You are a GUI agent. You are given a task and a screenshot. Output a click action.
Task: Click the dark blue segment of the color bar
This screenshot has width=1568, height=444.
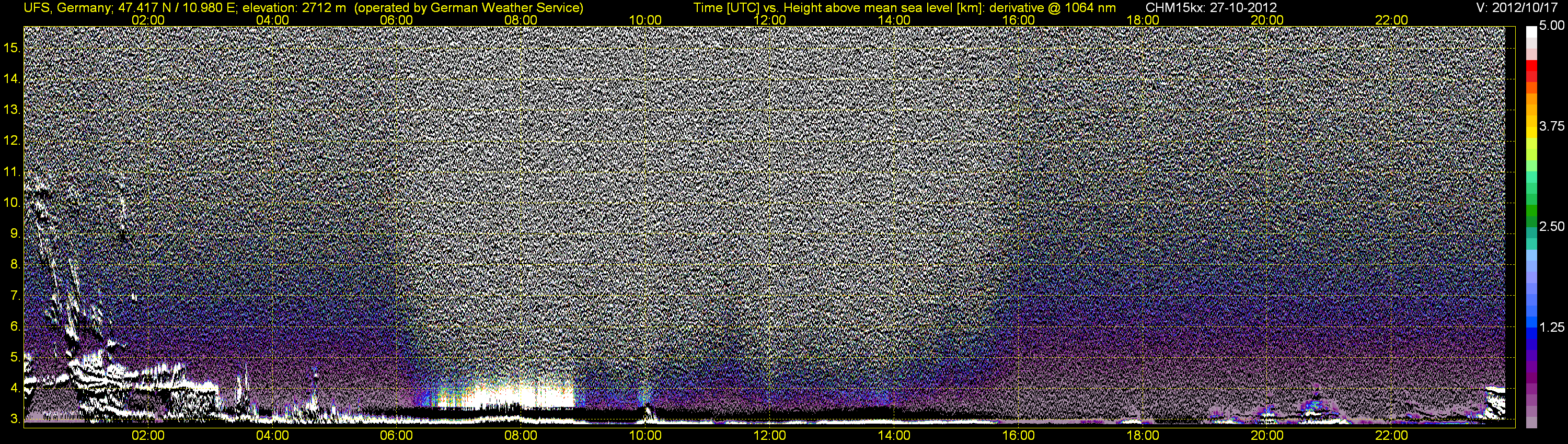(1531, 344)
